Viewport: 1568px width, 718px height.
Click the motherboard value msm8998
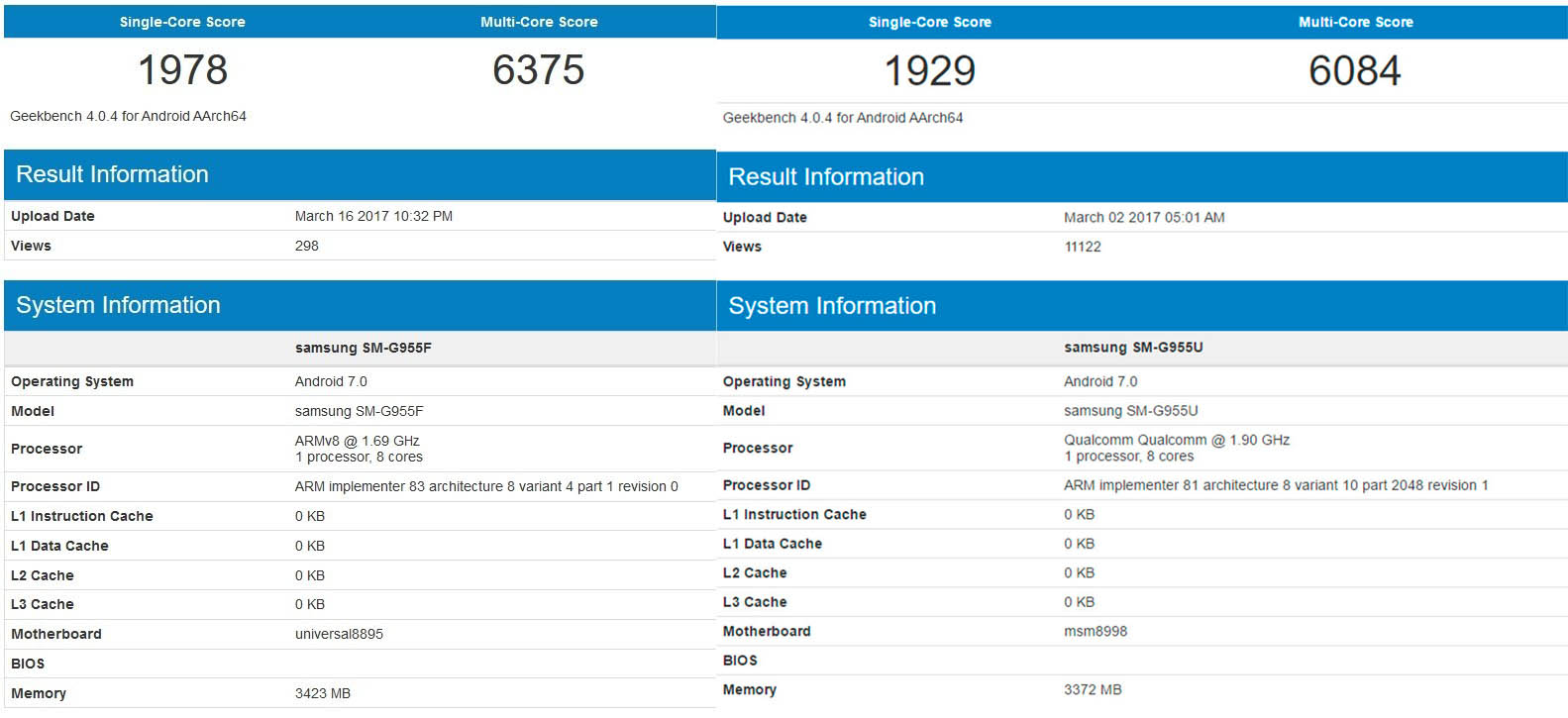point(1096,631)
